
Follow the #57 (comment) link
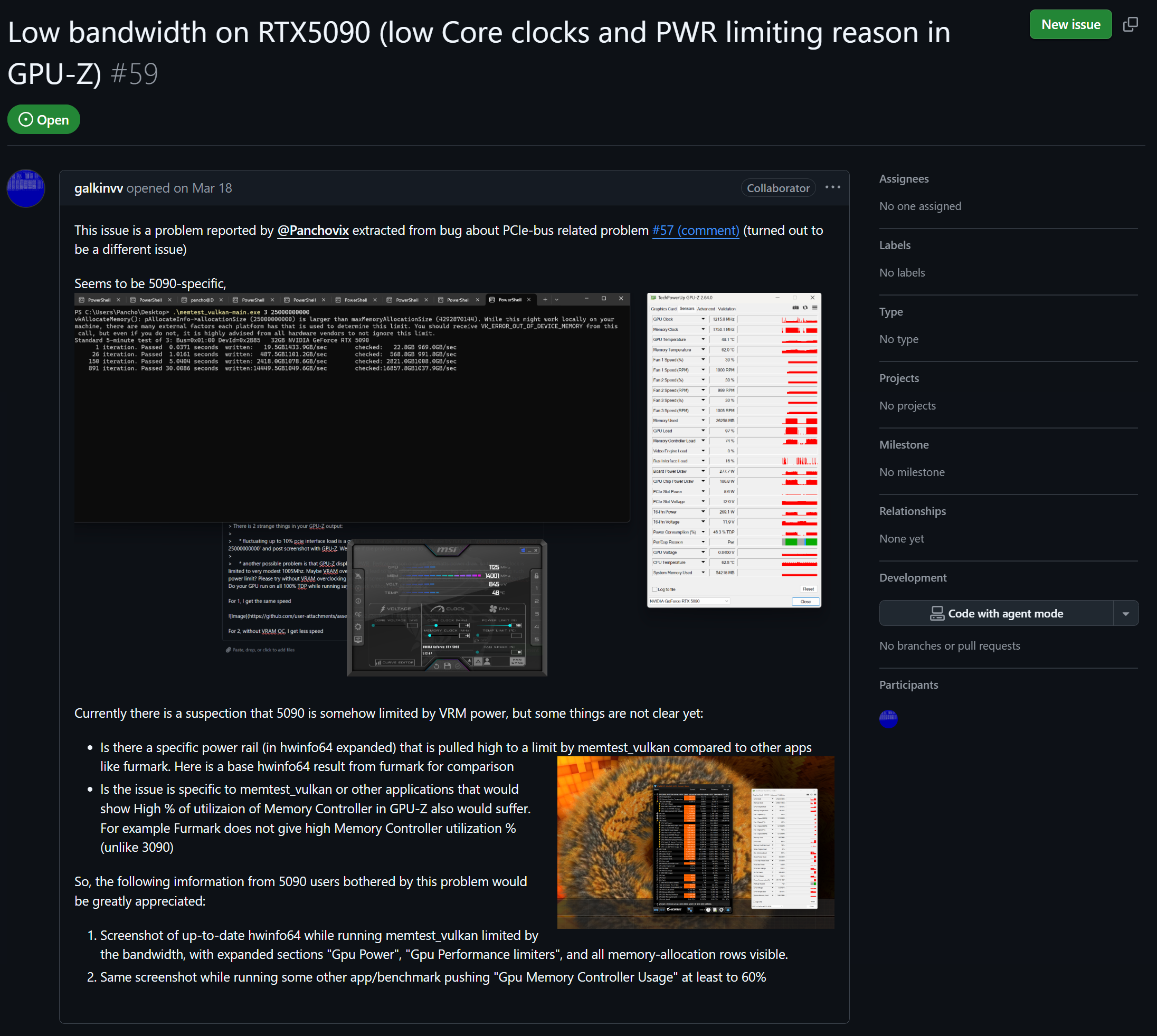695,231
